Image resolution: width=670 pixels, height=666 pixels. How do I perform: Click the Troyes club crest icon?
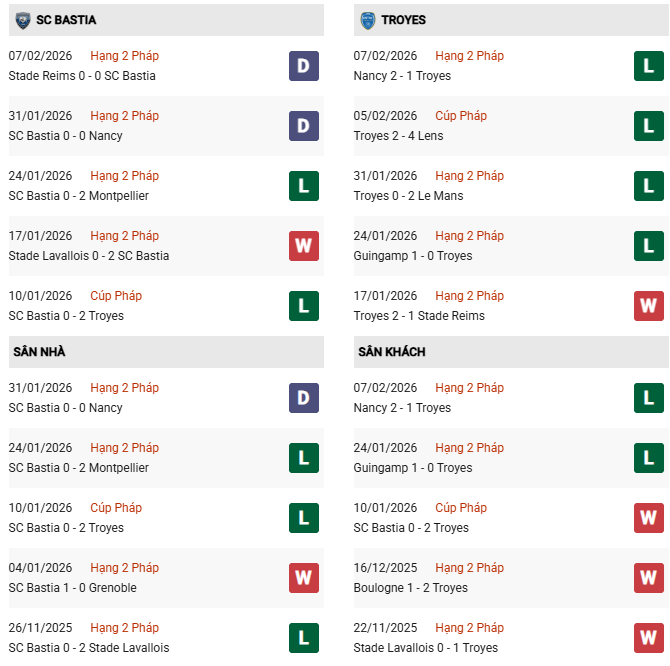(x=367, y=20)
